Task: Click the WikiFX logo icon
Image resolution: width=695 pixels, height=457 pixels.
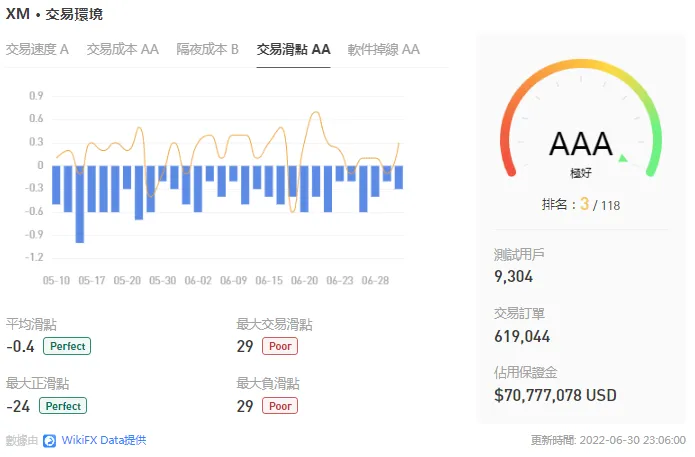Action: point(49,441)
